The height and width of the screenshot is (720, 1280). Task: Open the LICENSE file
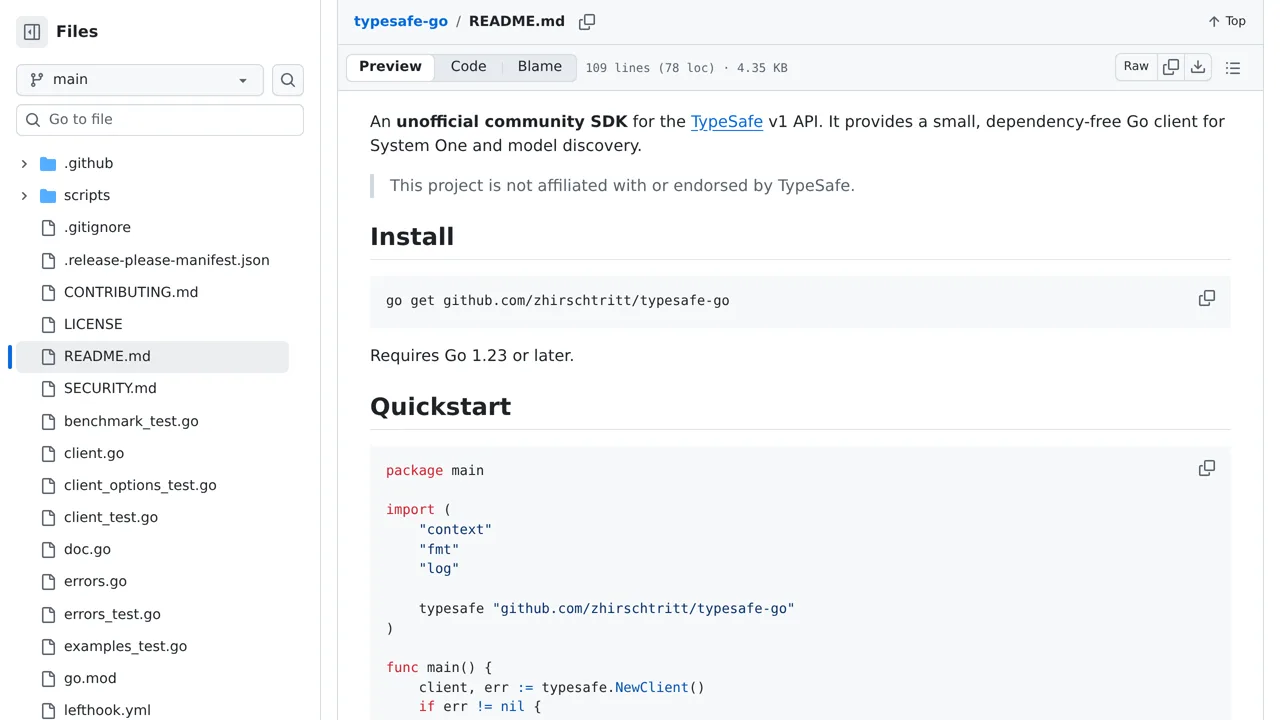coord(93,324)
